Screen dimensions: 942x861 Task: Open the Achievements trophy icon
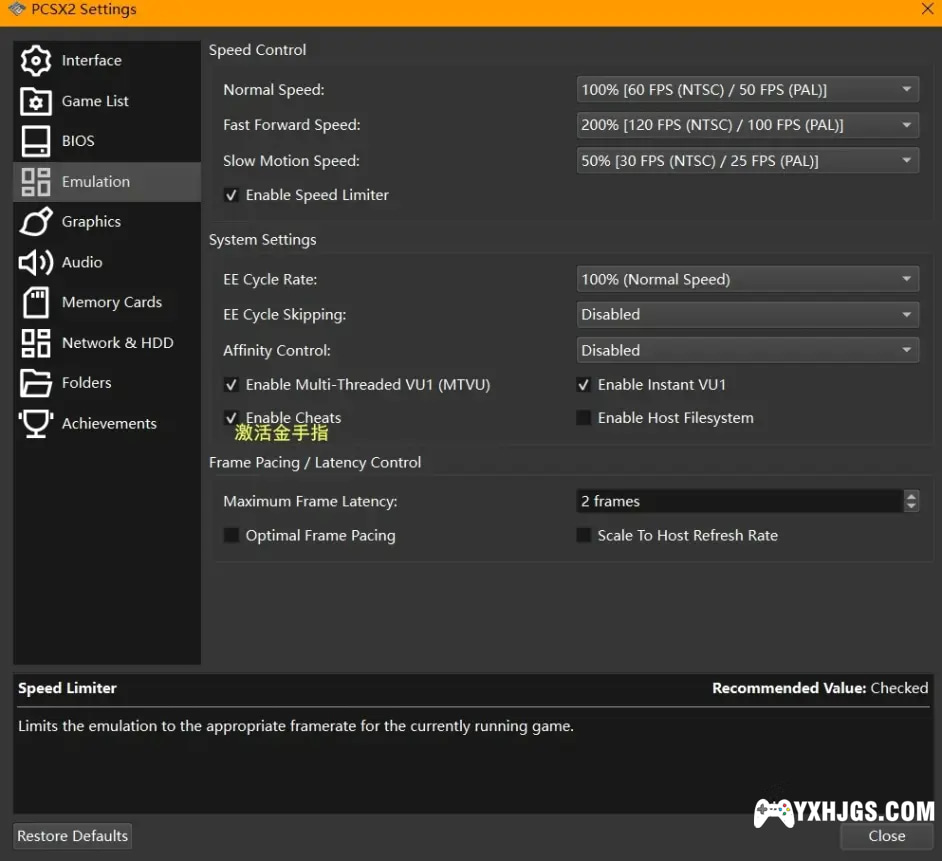click(x=36, y=423)
